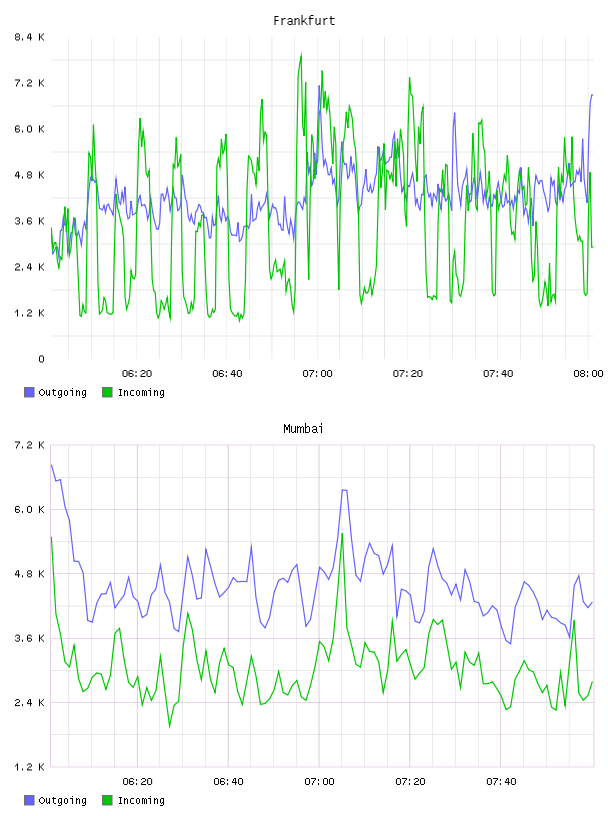Click 08:00 time label on Frankfurt chart
Screen dimensions: 608x816
588,374
